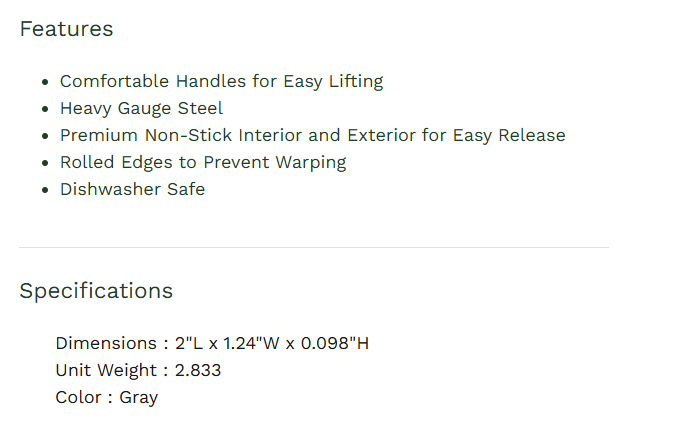Select the 2"L x 1.24"W x 0.098"H dimension value
Screen dimensions: 688x421
tap(272, 343)
